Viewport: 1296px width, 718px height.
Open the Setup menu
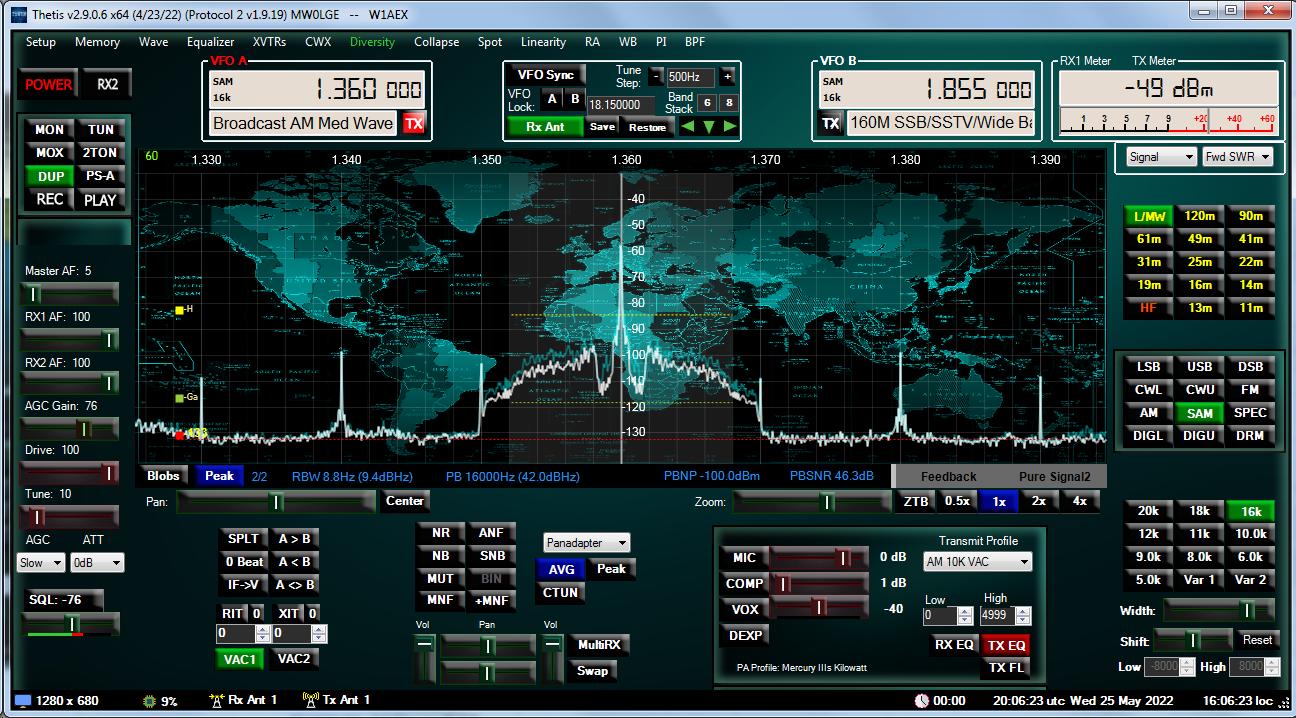pos(41,42)
